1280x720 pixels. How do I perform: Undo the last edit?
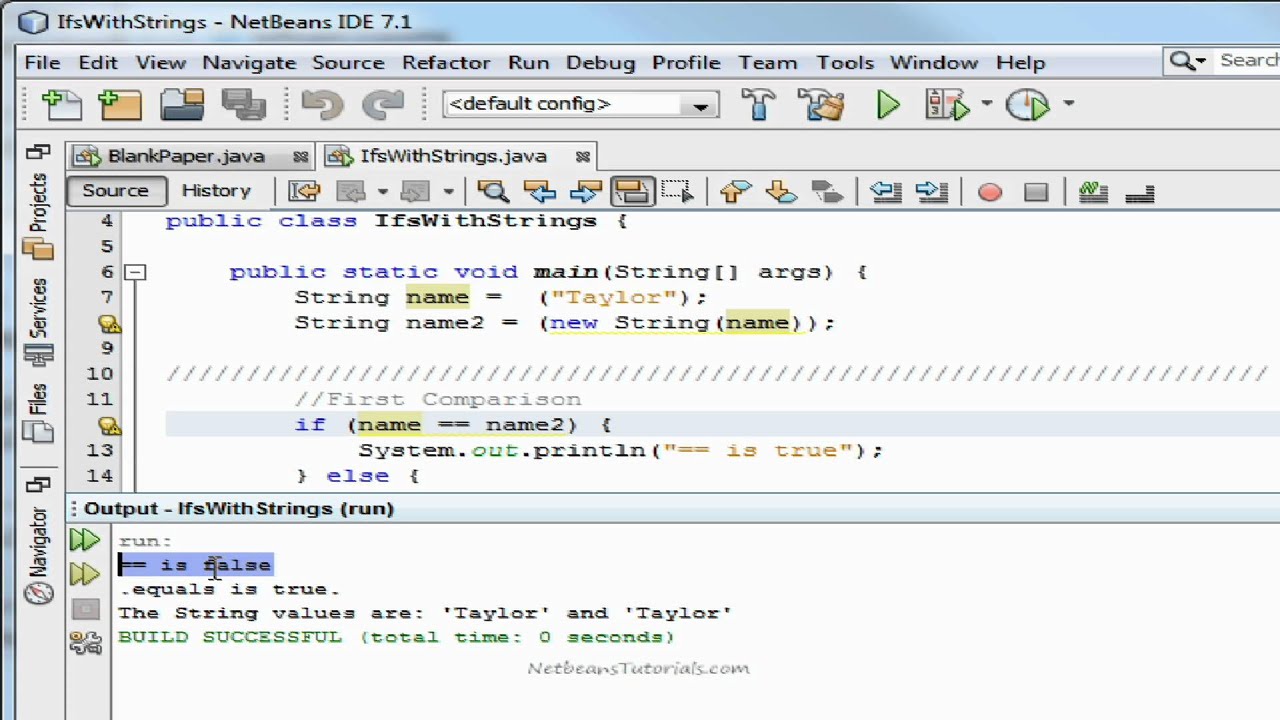tap(322, 104)
